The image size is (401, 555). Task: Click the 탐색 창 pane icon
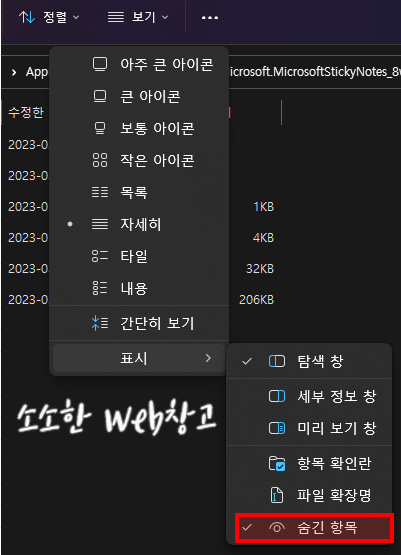click(277, 361)
